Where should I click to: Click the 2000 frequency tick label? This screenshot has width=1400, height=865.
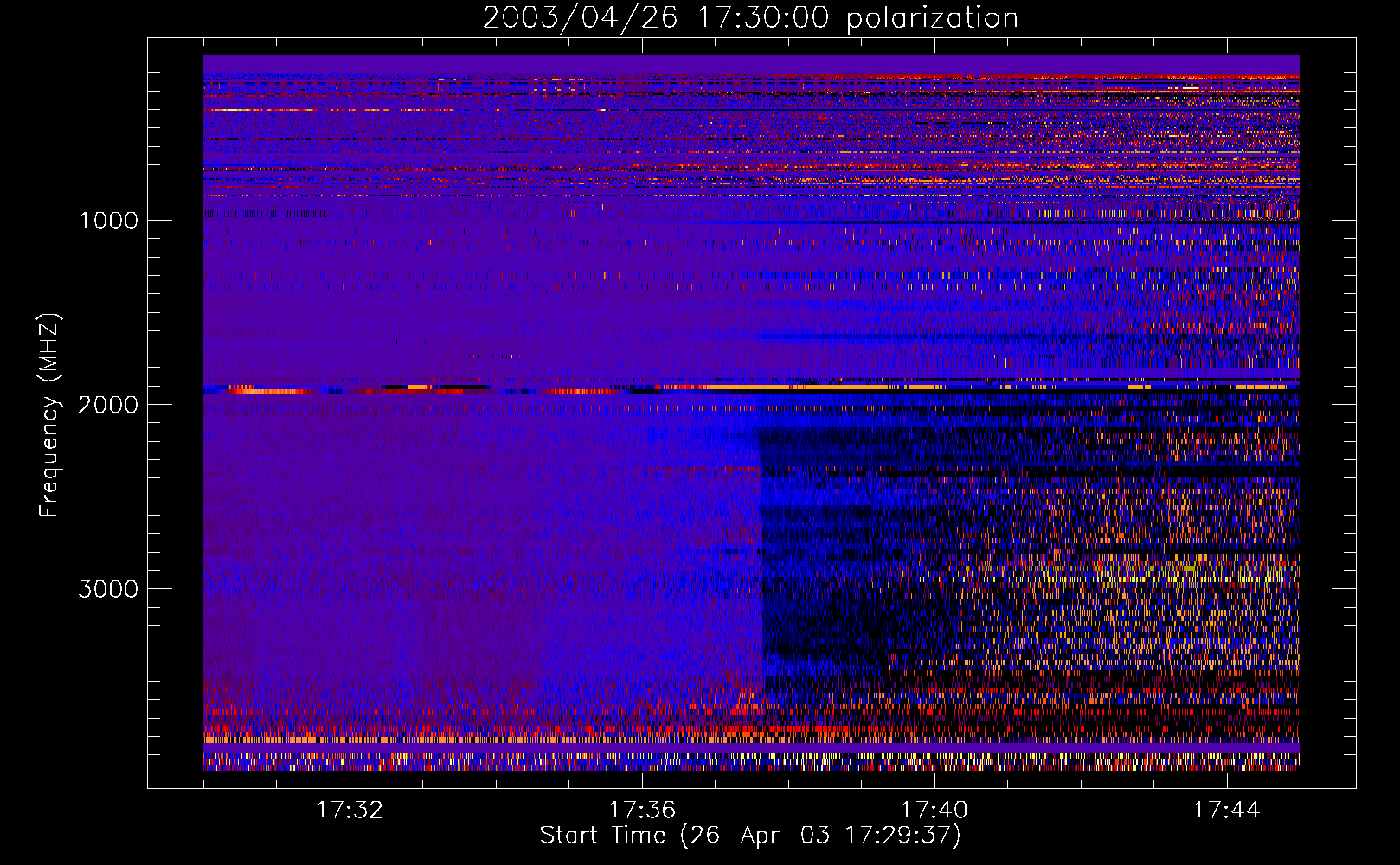point(108,405)
